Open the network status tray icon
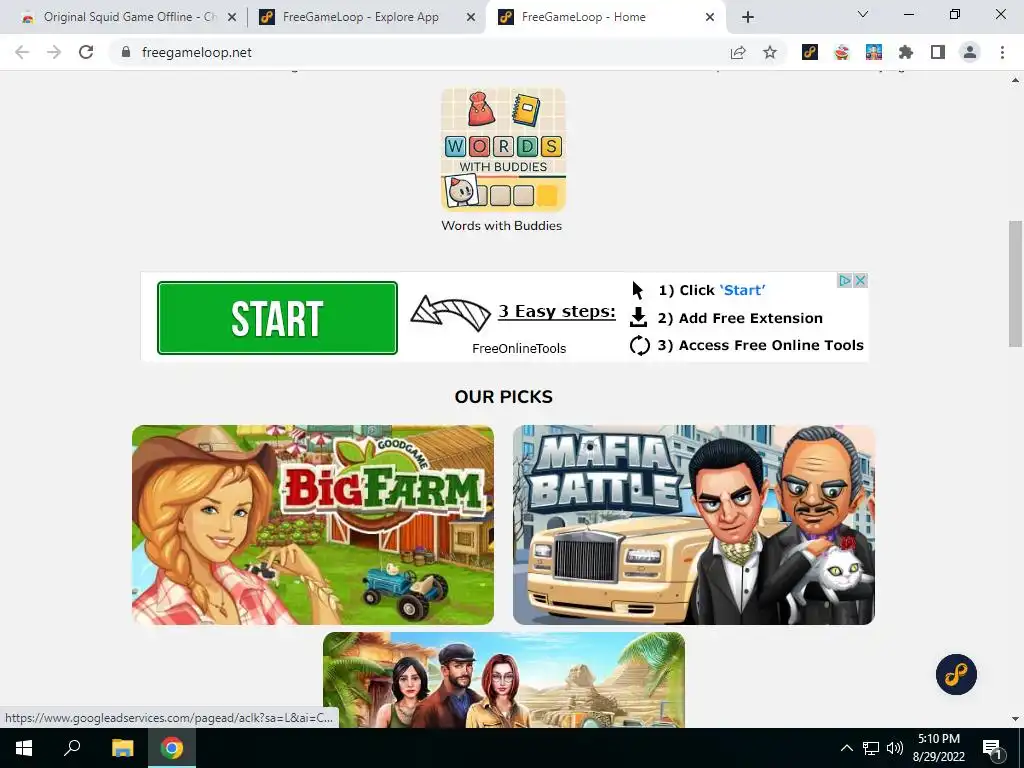 pos(871,748)
